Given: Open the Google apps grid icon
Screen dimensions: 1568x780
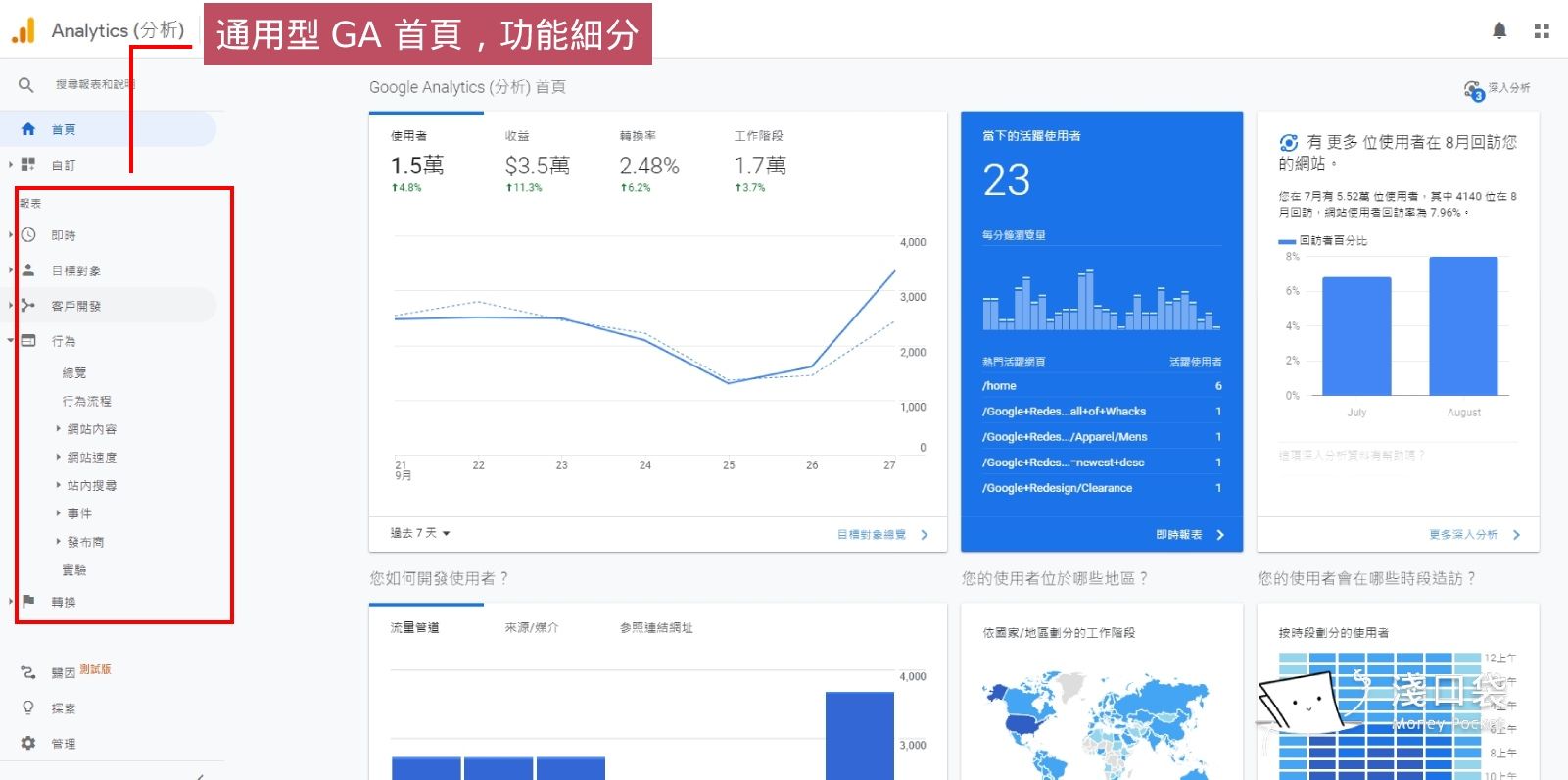Looking at the screenshot, I should click(x=1542, y=31).
